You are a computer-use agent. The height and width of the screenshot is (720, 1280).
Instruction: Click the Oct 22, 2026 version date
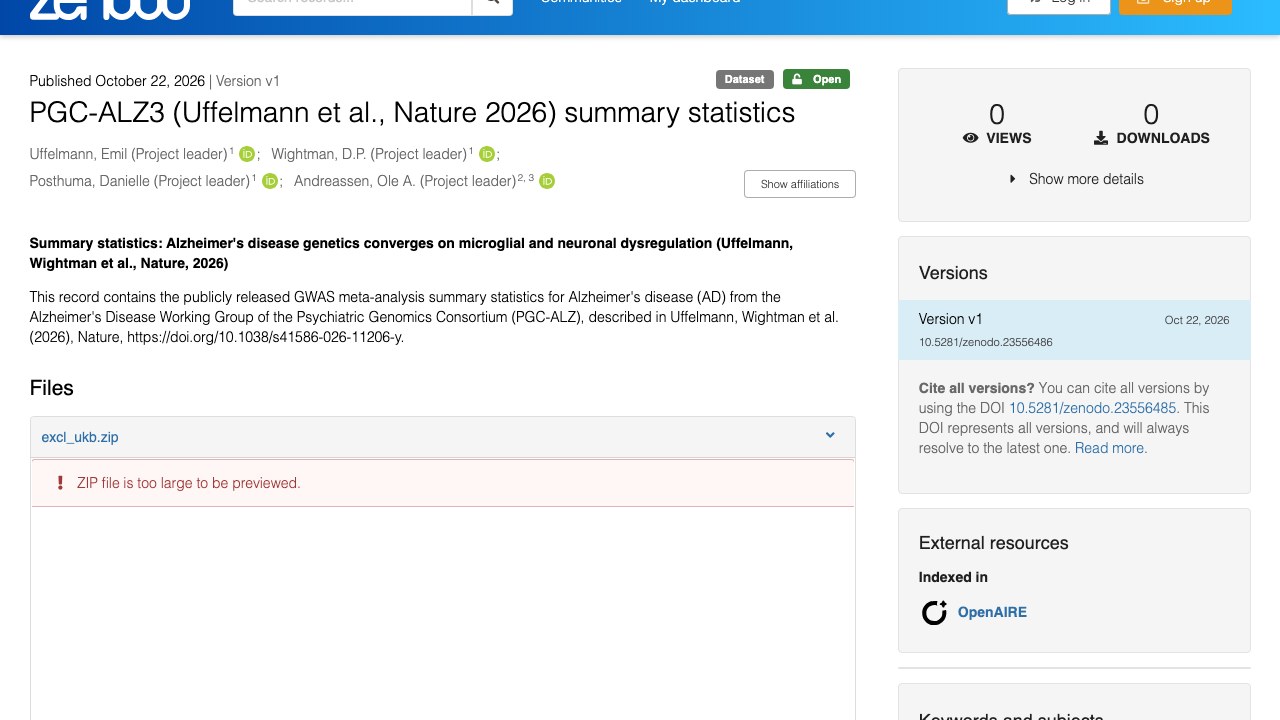pos(1197,320)
